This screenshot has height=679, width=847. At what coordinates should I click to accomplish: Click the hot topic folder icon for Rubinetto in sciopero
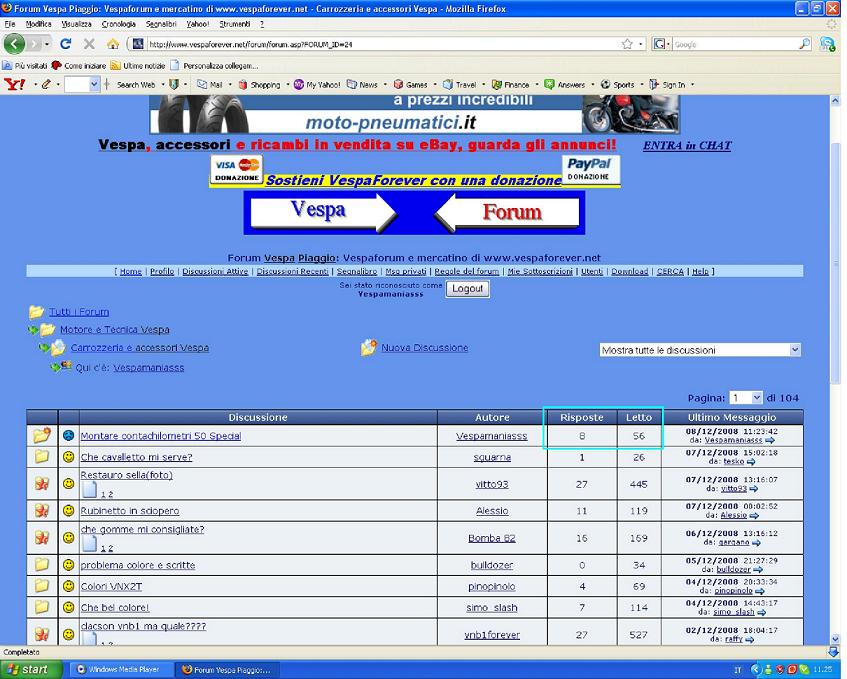[x=42, y=510]
